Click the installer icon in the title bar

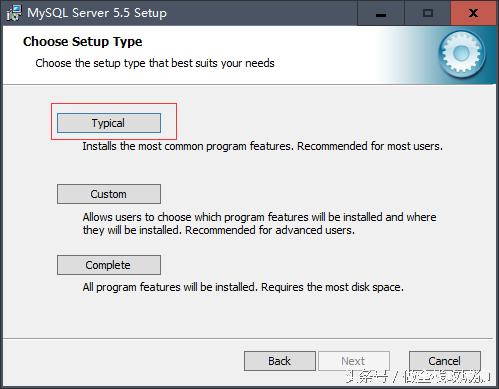(x=14, y=13)
